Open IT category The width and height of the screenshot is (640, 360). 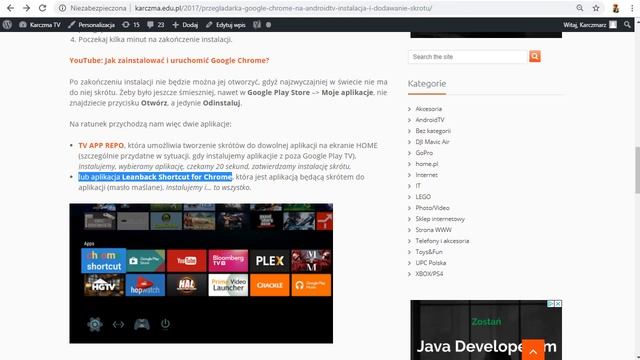(x=418, y=186)
